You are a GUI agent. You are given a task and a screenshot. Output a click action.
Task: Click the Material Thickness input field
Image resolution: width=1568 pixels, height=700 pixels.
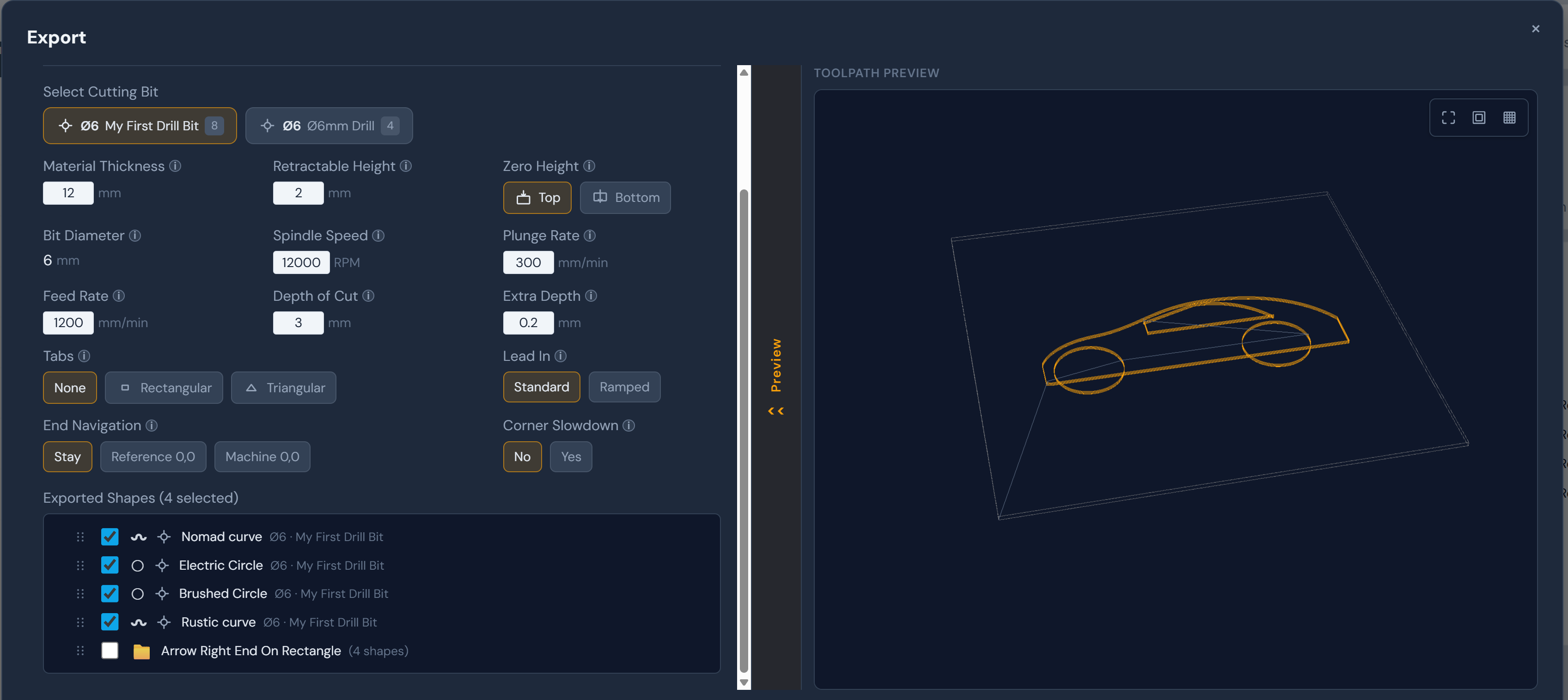tap(68, 193)
